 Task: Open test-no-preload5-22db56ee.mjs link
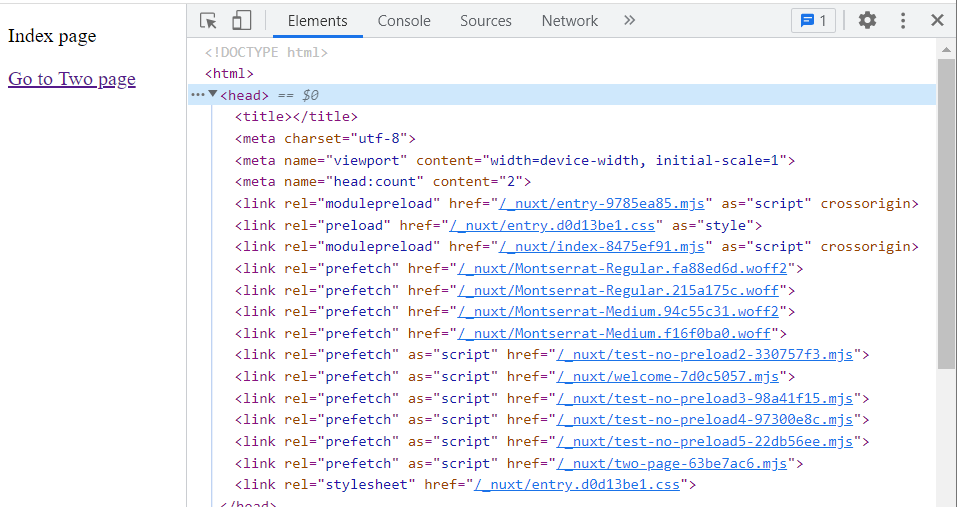tap(704, 442)
